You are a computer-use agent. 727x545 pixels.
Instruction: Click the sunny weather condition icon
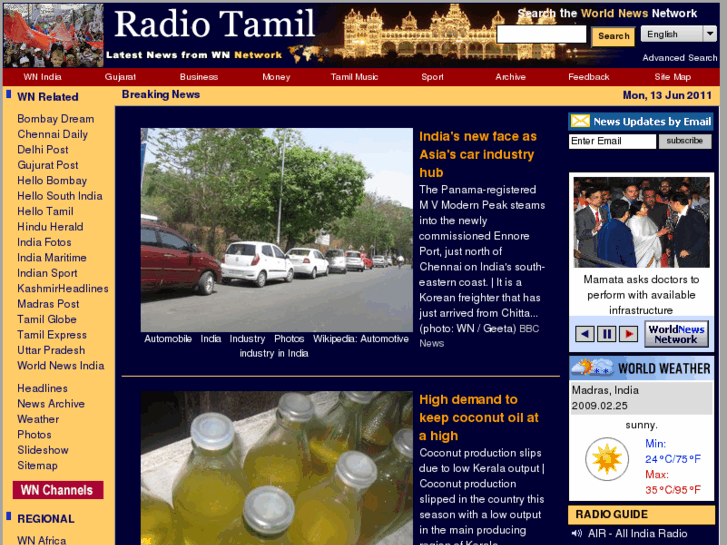(606, 459)
